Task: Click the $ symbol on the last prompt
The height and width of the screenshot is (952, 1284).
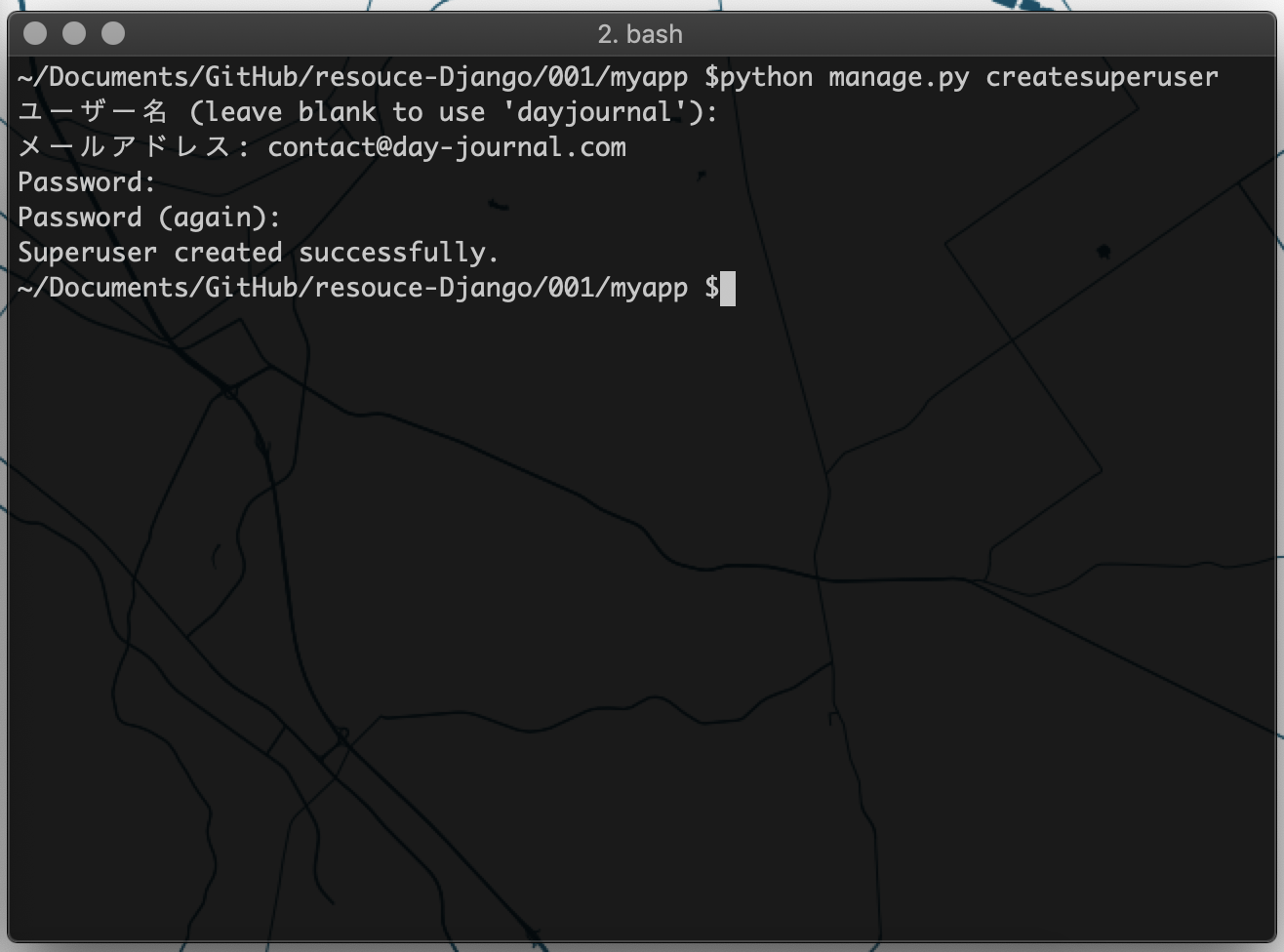Action: (x=711, y=288)
